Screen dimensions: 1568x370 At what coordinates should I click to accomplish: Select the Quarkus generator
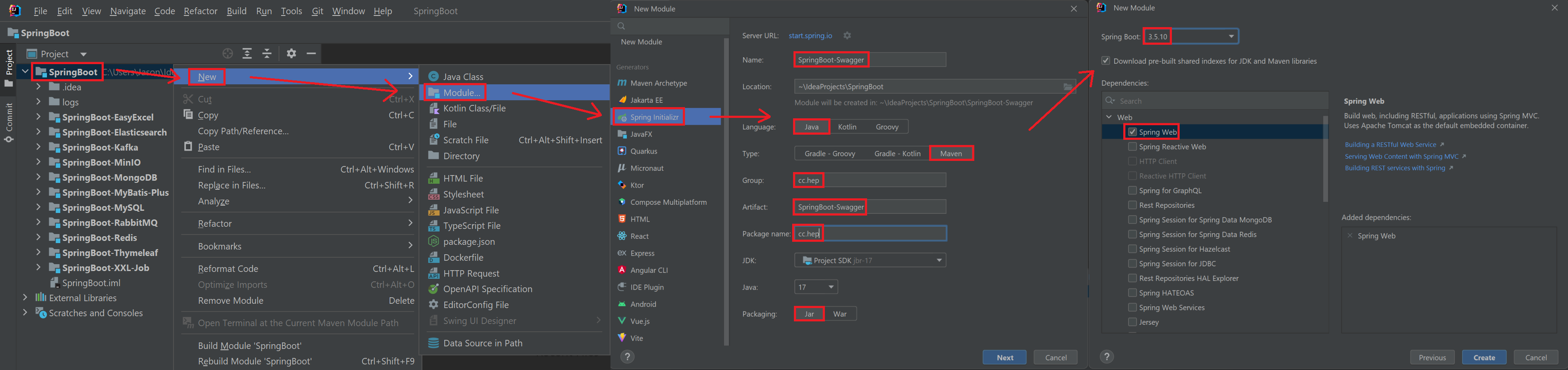point(643,151)
